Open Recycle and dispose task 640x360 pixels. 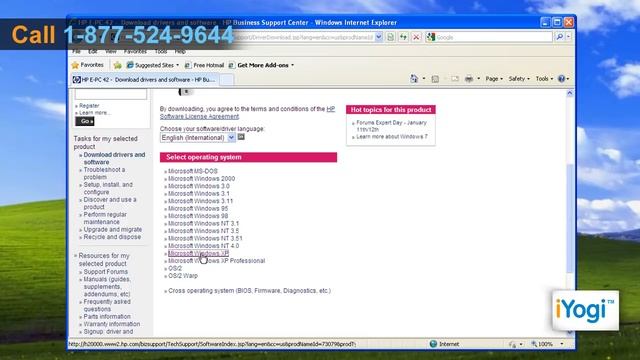click(x=112, y=237)
